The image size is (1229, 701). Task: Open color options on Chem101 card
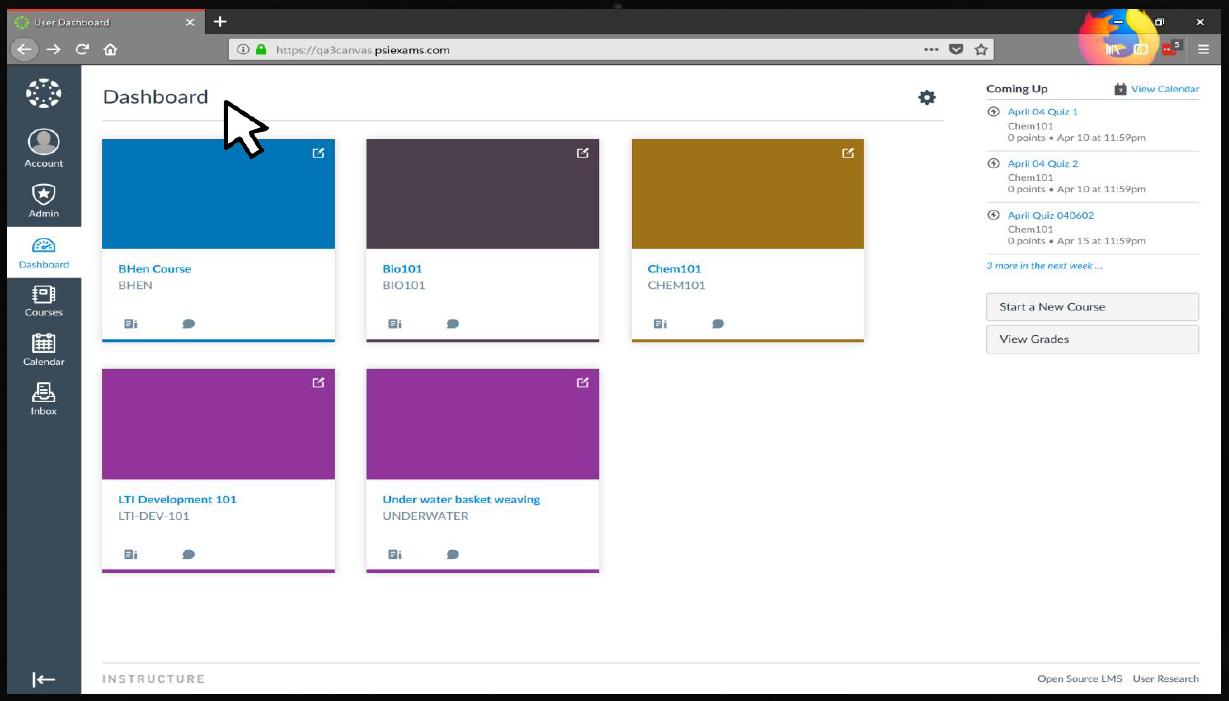tap(848, 153)
